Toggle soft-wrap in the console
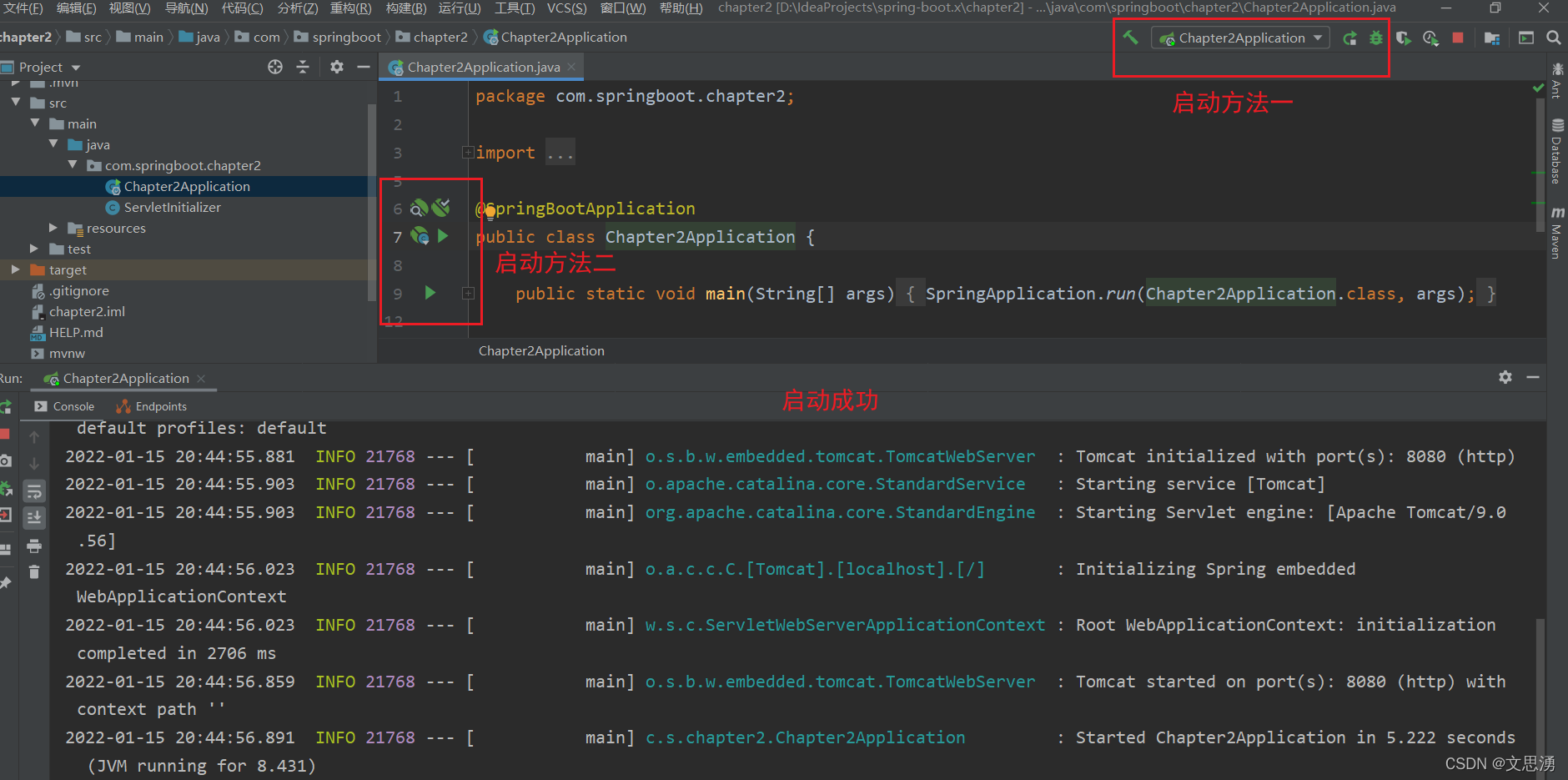Image resolution: width=1568 pixels, height=780 pixels. (34, 491)
